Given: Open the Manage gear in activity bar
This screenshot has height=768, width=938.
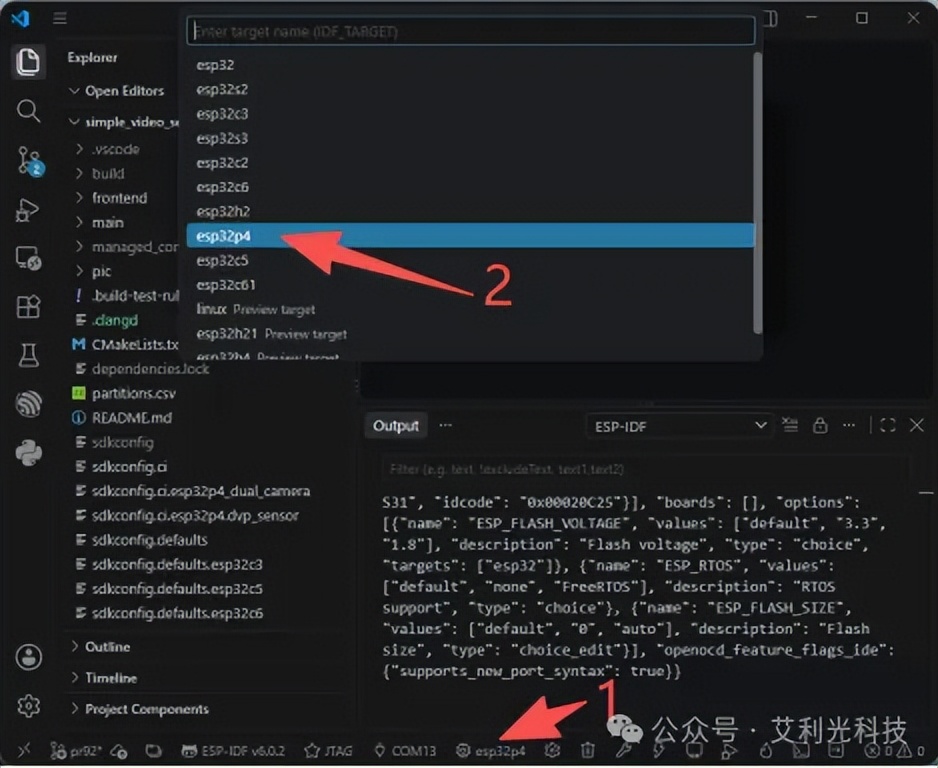Looking at the screenshot, I should point(28,706).
